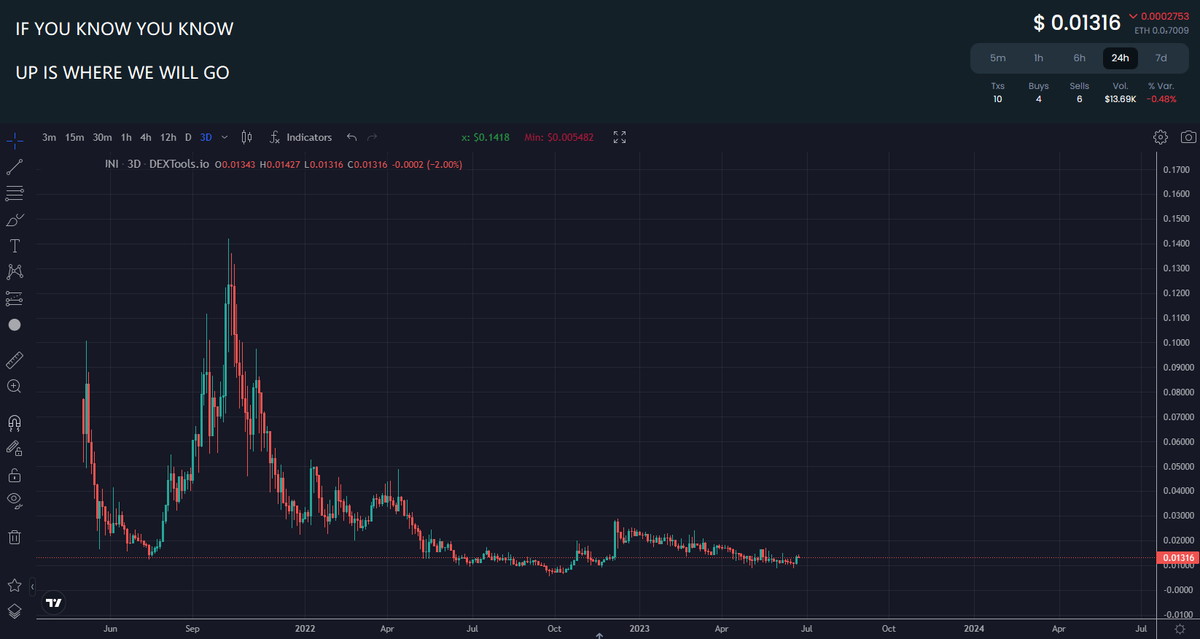Image resolution: width=1200 pixels, height=639 pixels.
Task: Select the crosshair cursor tool
Action: [x=14, y=140]
